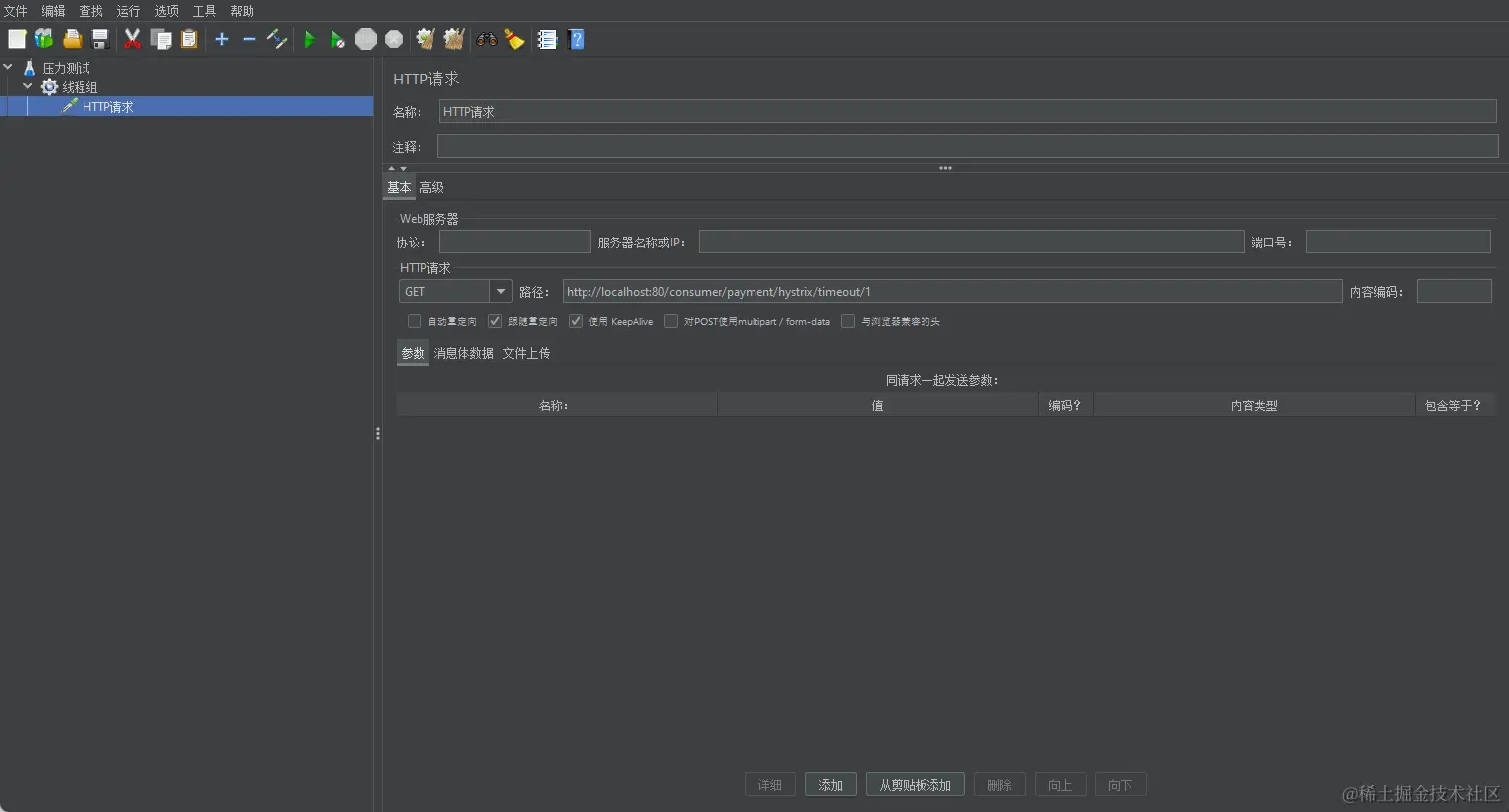1509x812 pixels.
Task: Select the 参数 tab
Action: 413,353
